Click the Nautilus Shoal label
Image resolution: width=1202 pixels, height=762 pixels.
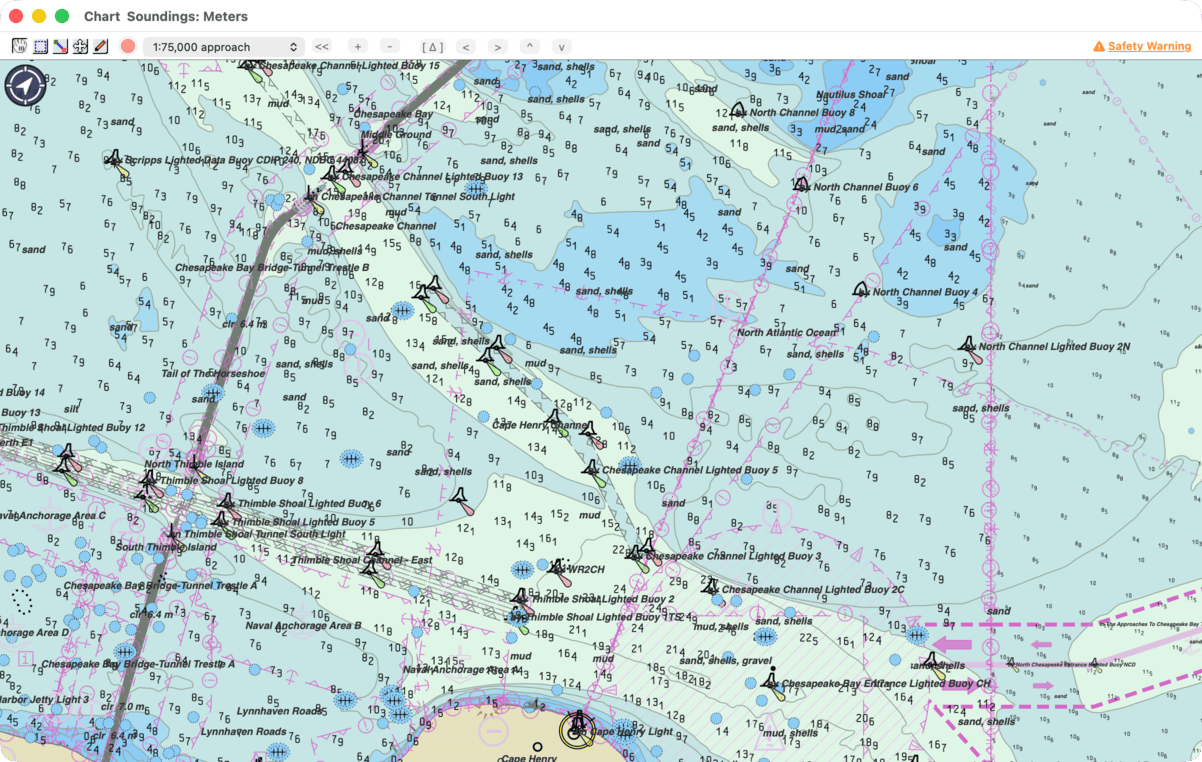pos(851,95)
